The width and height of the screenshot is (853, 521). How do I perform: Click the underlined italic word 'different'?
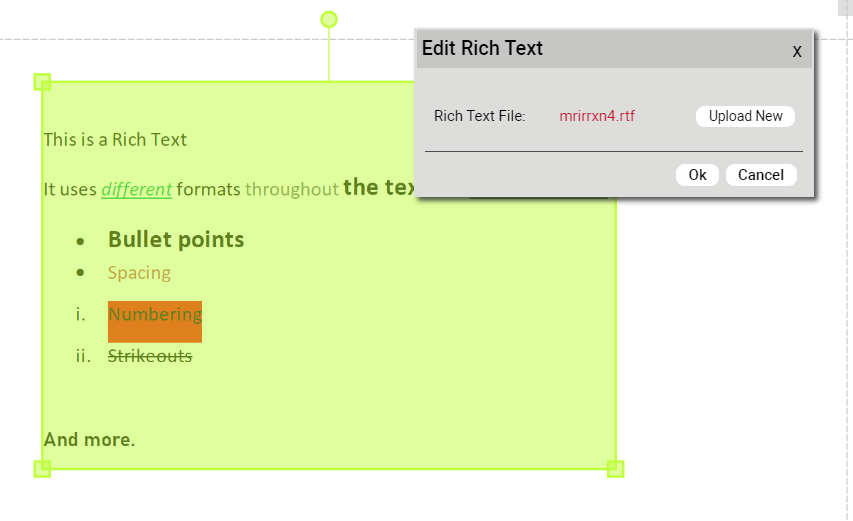(136, 189)
